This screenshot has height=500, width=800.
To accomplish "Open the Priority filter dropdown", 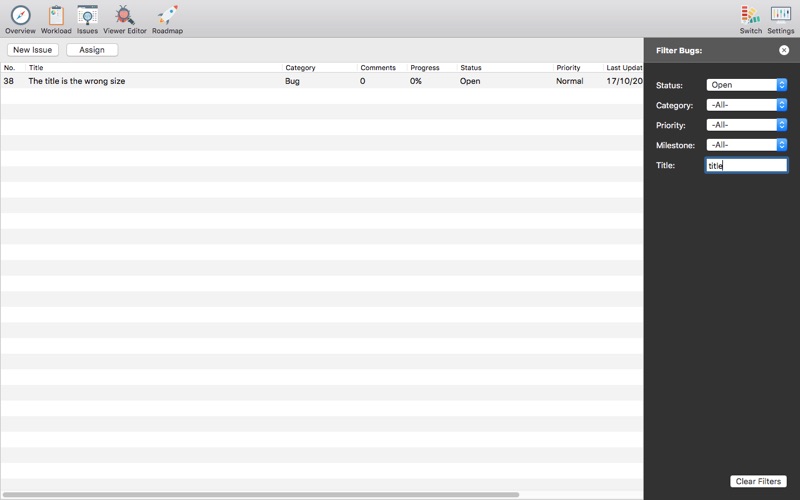I will pyautogui.click(x=746, y=124).
